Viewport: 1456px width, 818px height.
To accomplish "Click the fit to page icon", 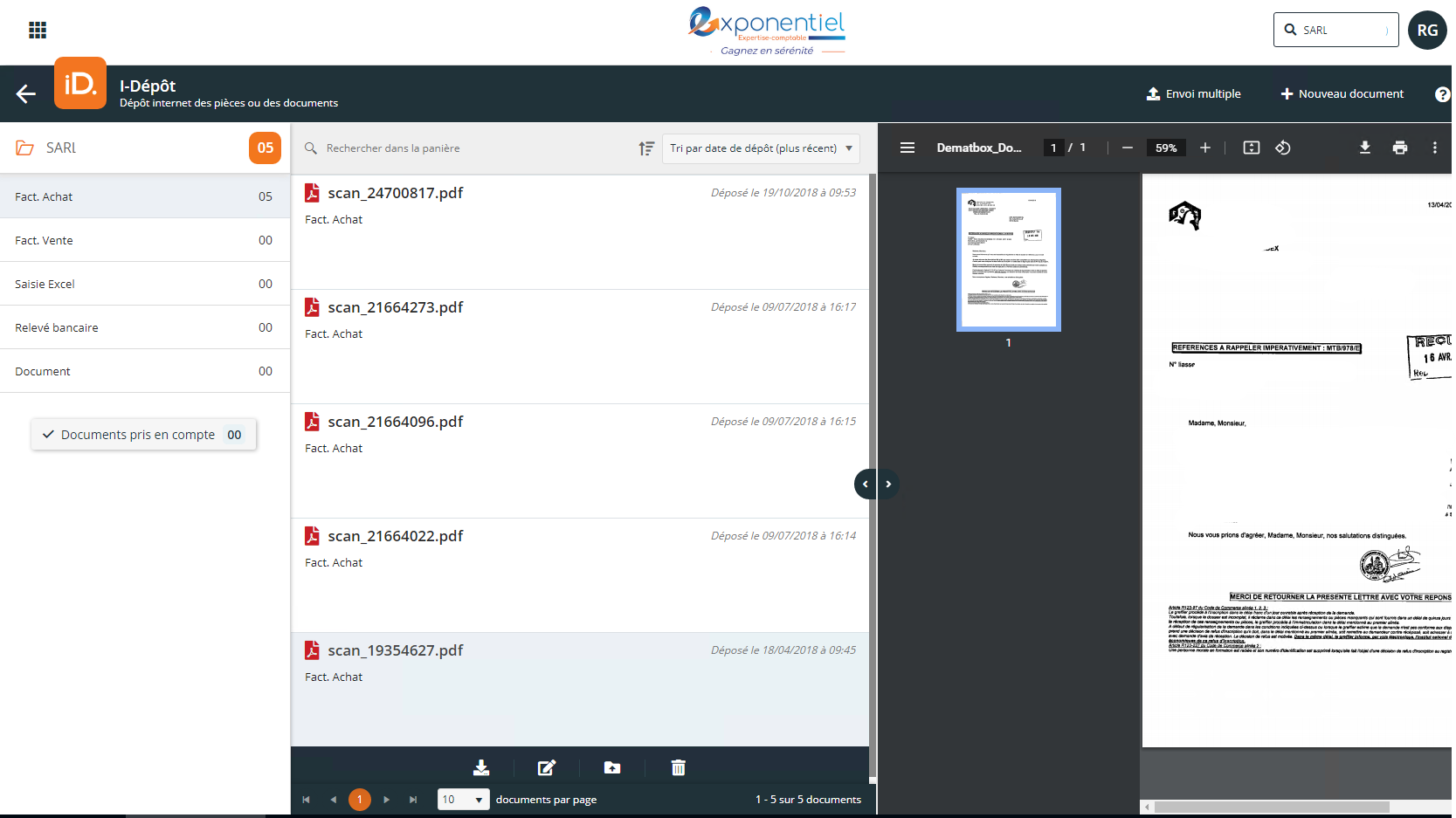I will 1252,148.
